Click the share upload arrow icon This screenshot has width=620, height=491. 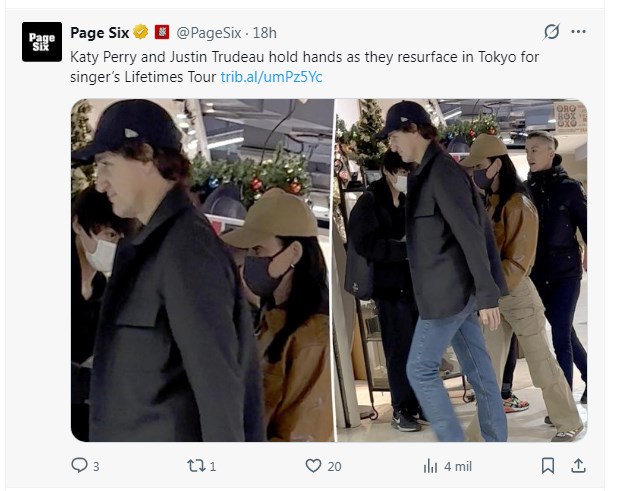click(x=577, y=465)
